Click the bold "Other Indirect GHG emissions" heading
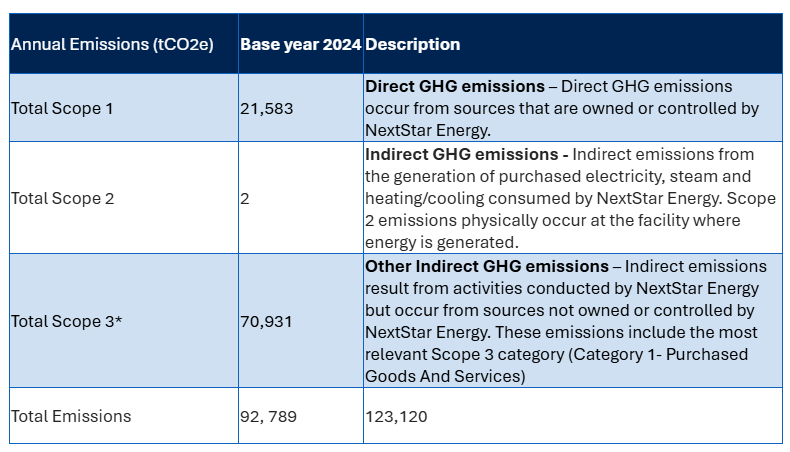790x452 pixels. (x=487, y=267)
